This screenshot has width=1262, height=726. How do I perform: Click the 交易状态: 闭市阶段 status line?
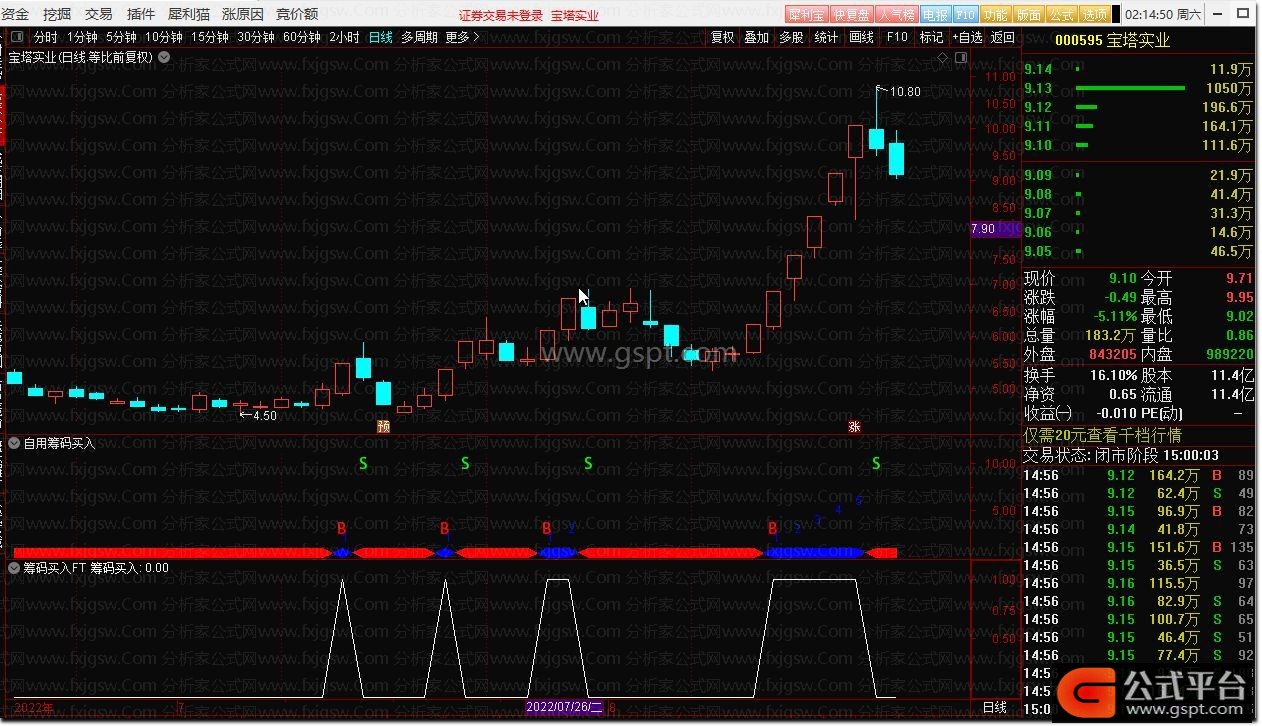1121,454
